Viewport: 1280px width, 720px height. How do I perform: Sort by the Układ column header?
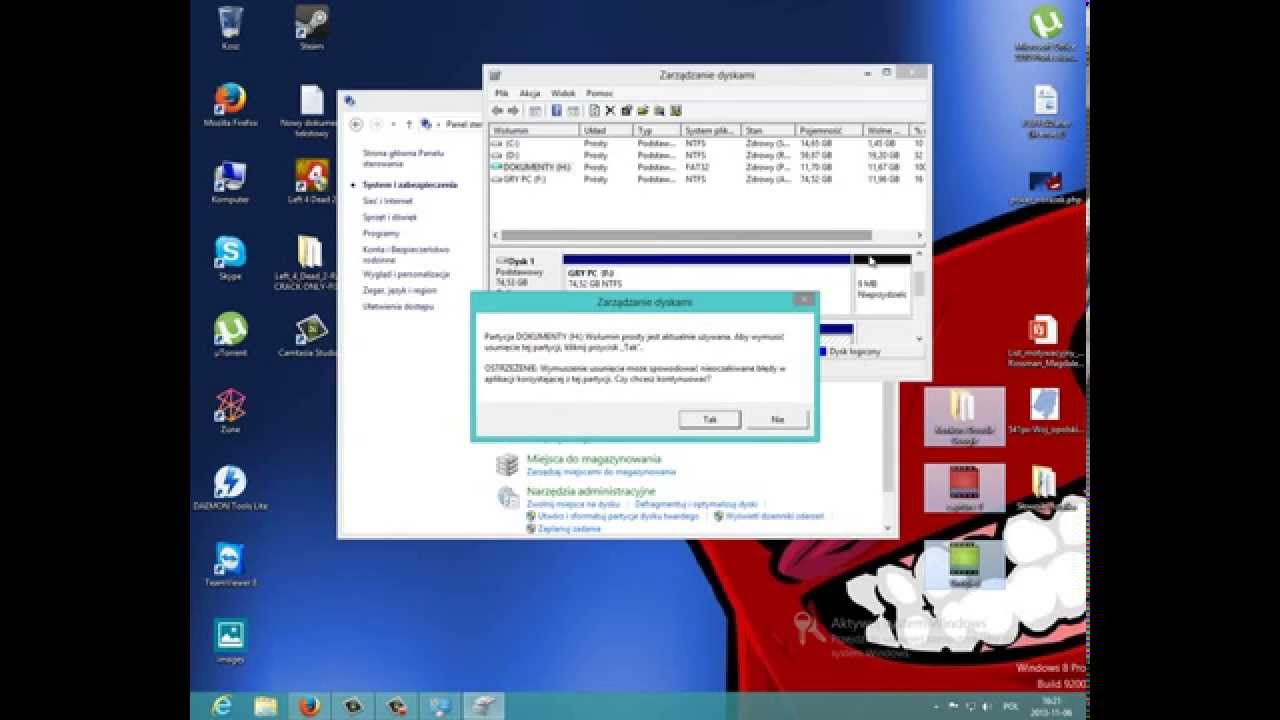[606, 131]
